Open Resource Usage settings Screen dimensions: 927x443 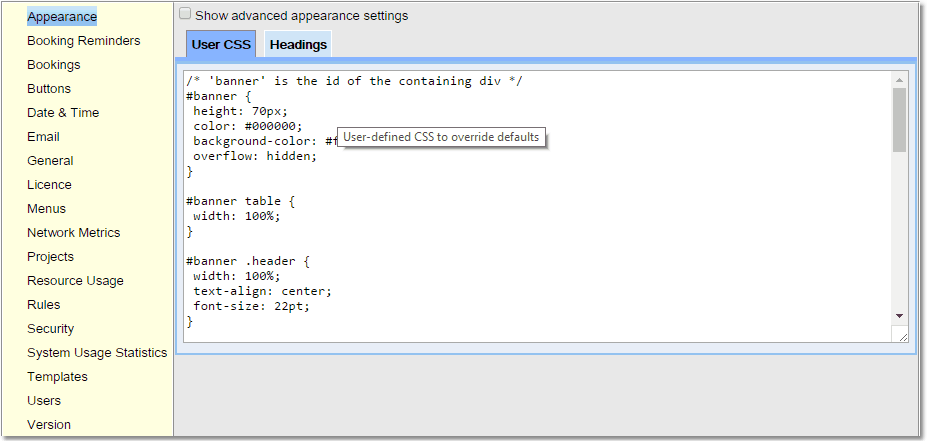tap(75, 281)
